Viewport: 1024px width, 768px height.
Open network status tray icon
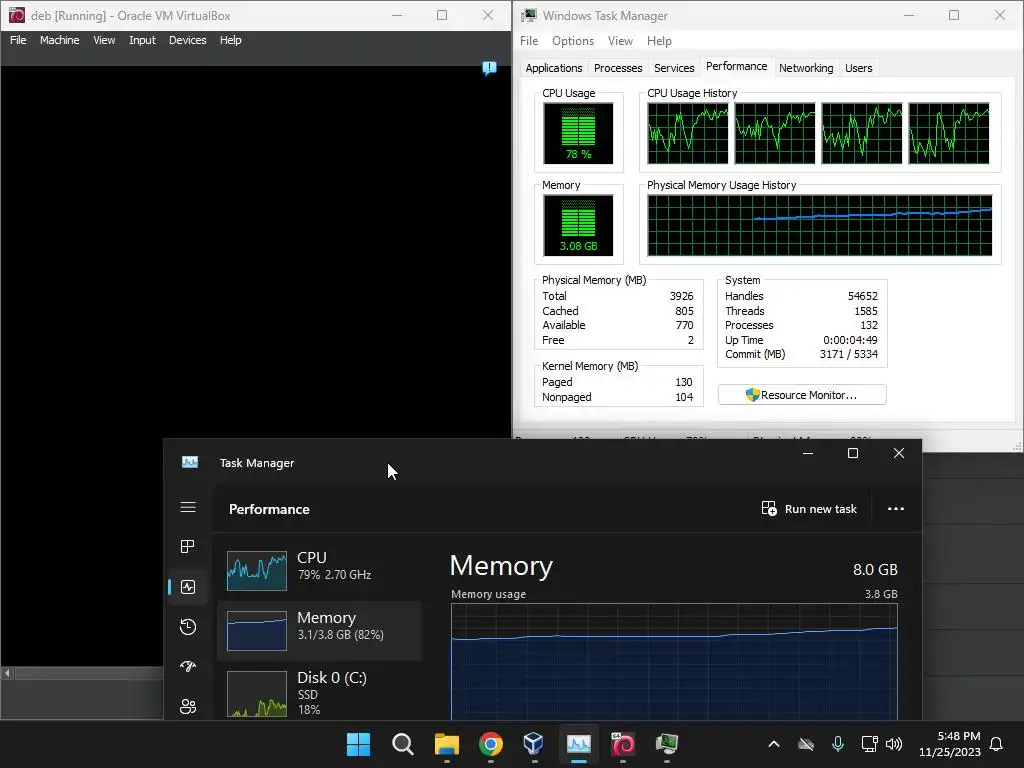click(869, 744)
